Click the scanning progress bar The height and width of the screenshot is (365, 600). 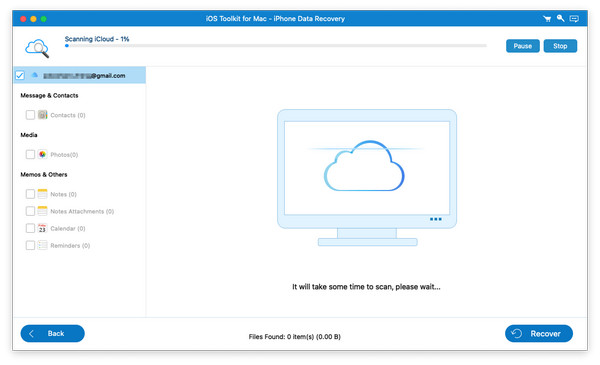click(x=276, y=46)
